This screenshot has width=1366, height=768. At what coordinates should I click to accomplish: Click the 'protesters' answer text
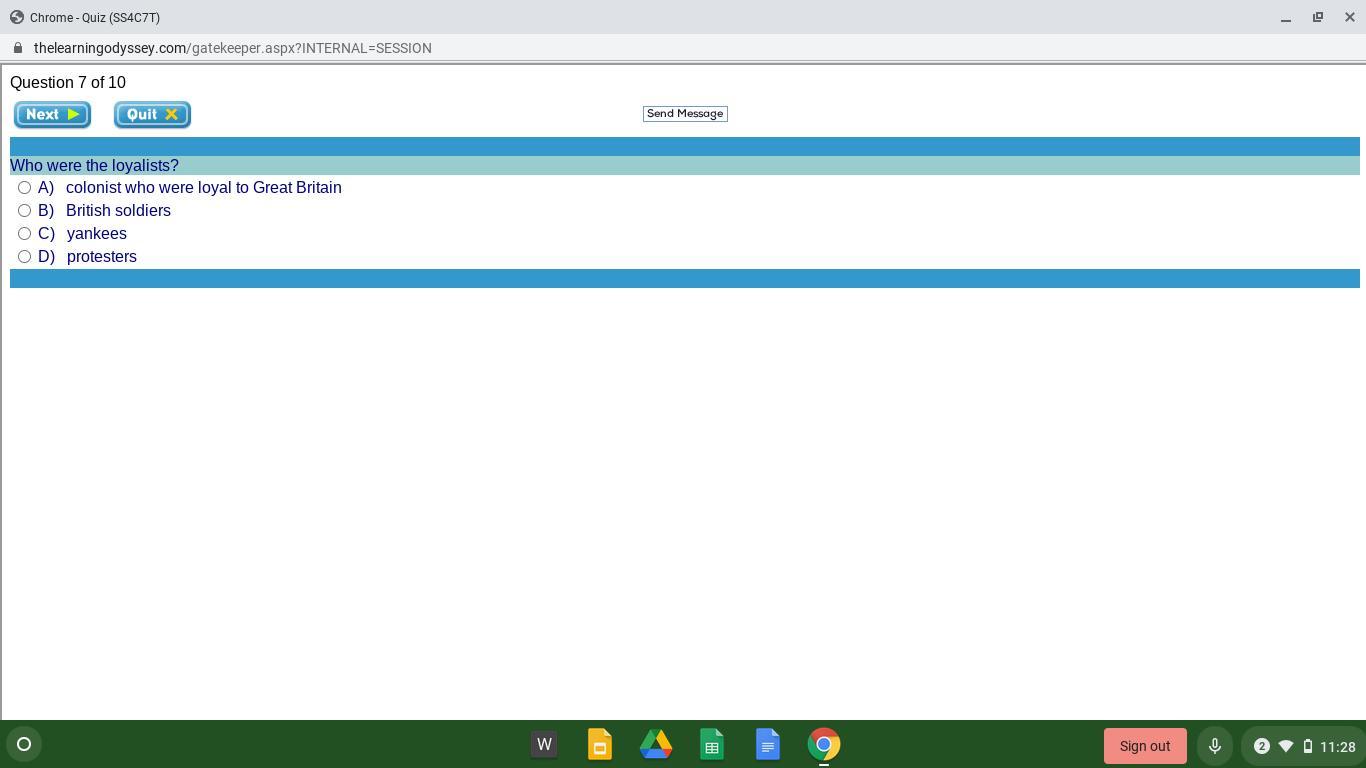(102, 256)
